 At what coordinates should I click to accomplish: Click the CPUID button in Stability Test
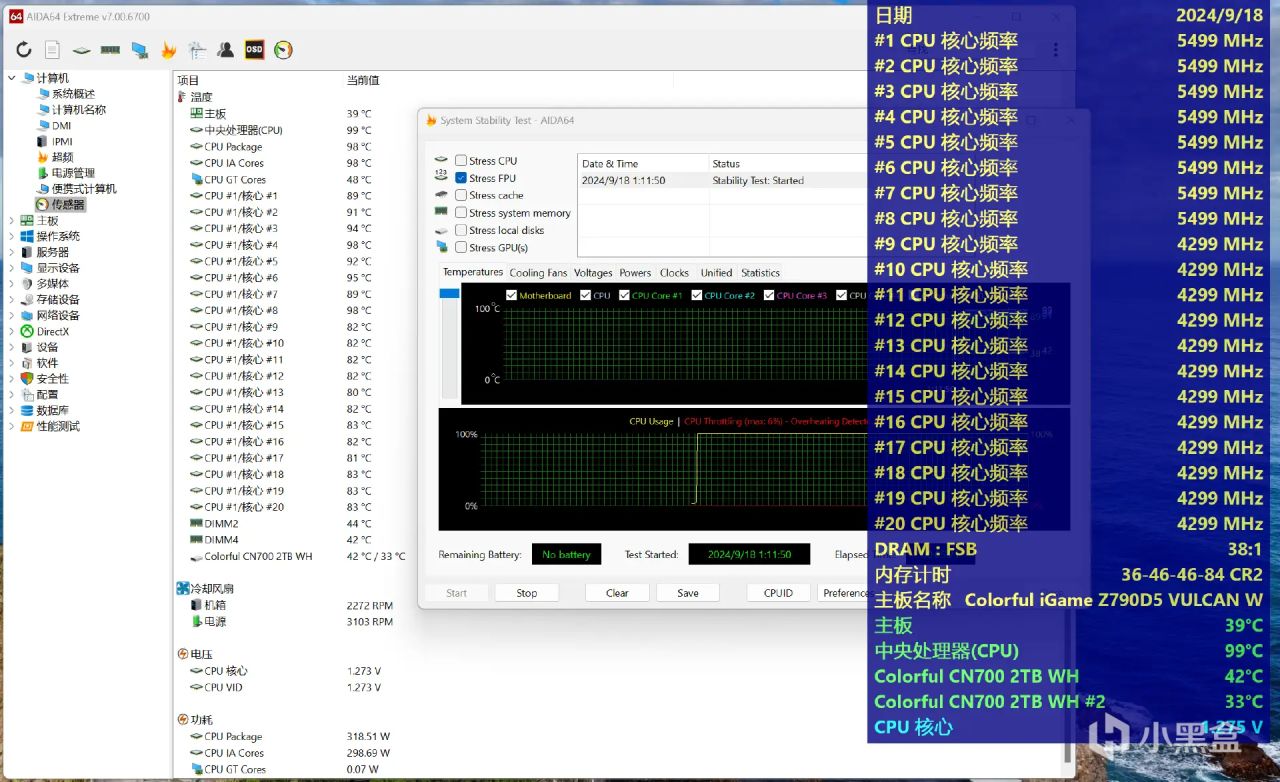tap(778, 593)
